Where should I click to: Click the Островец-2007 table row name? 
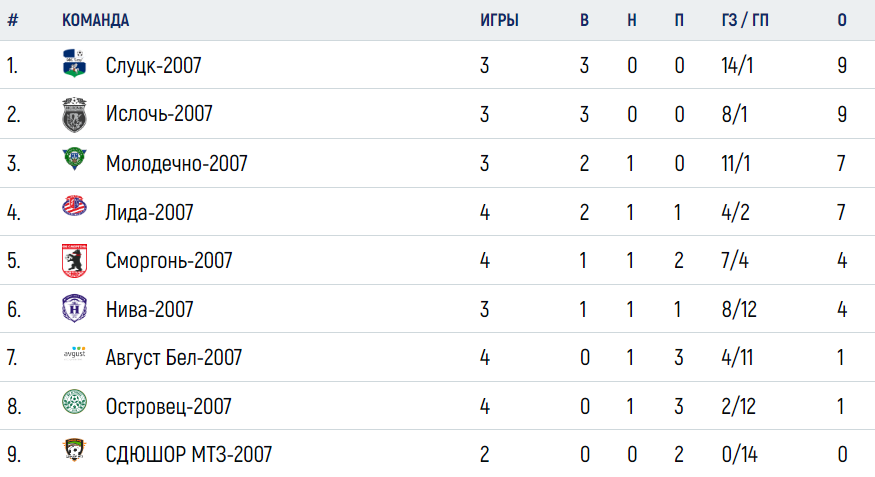169,406
